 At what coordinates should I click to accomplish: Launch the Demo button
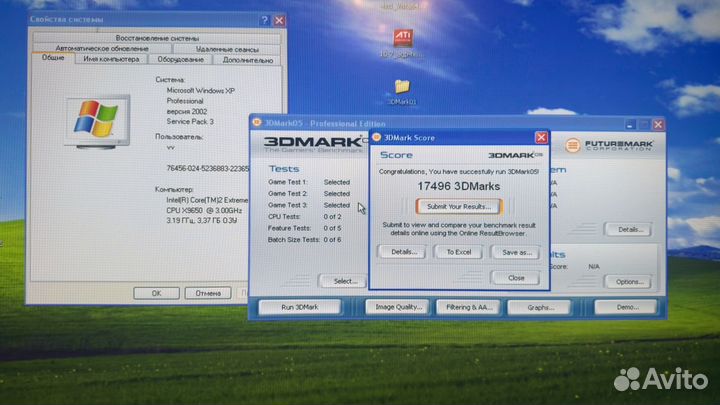click(627, 307)
